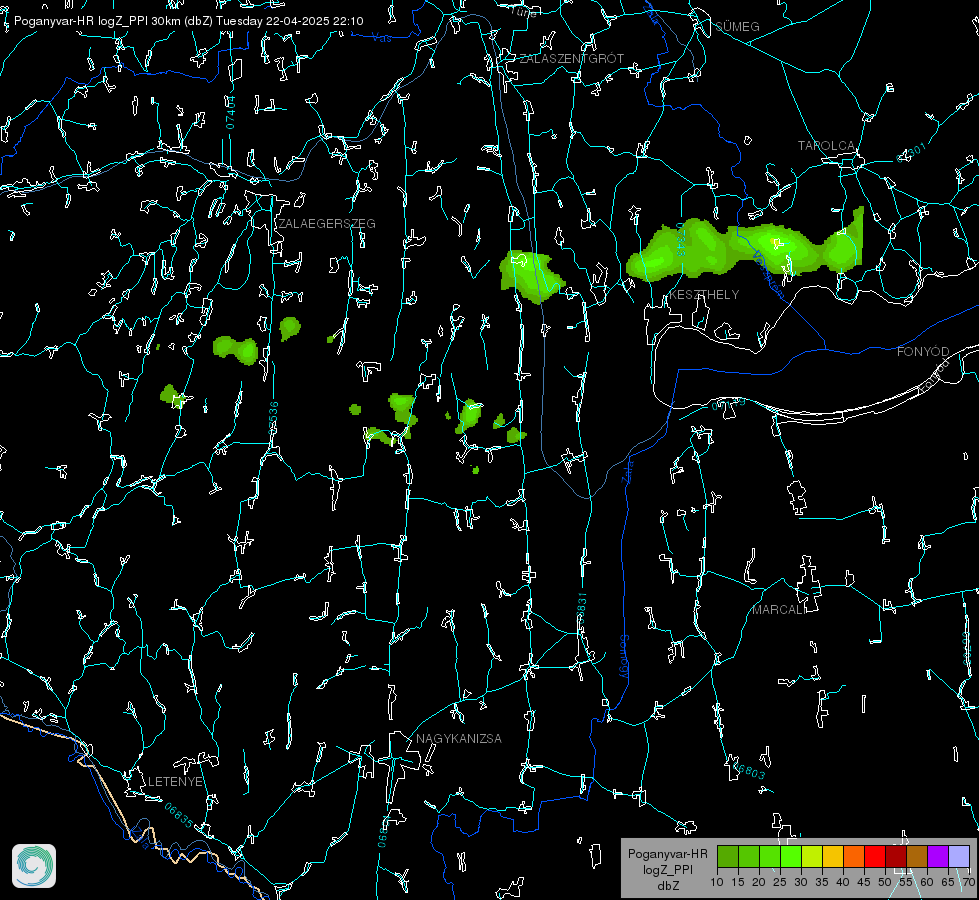Viewport: 979px width, 900px height.
Task: Click the ZALAEGERSZEG city label
Action: click(x=327, y=224)
